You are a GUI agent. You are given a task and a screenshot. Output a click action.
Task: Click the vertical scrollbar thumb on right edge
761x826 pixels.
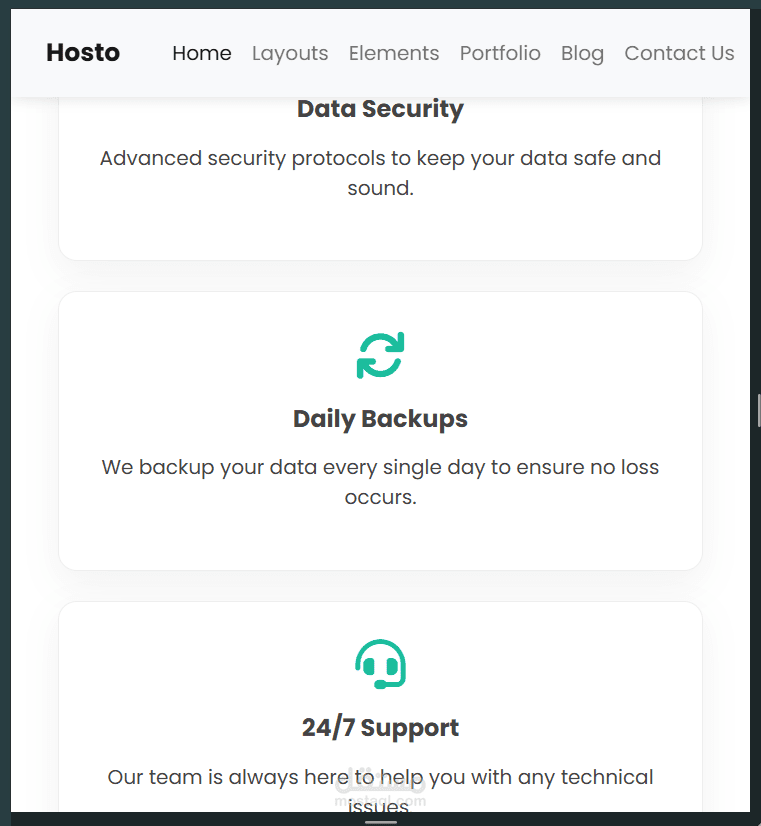[759, 410]
